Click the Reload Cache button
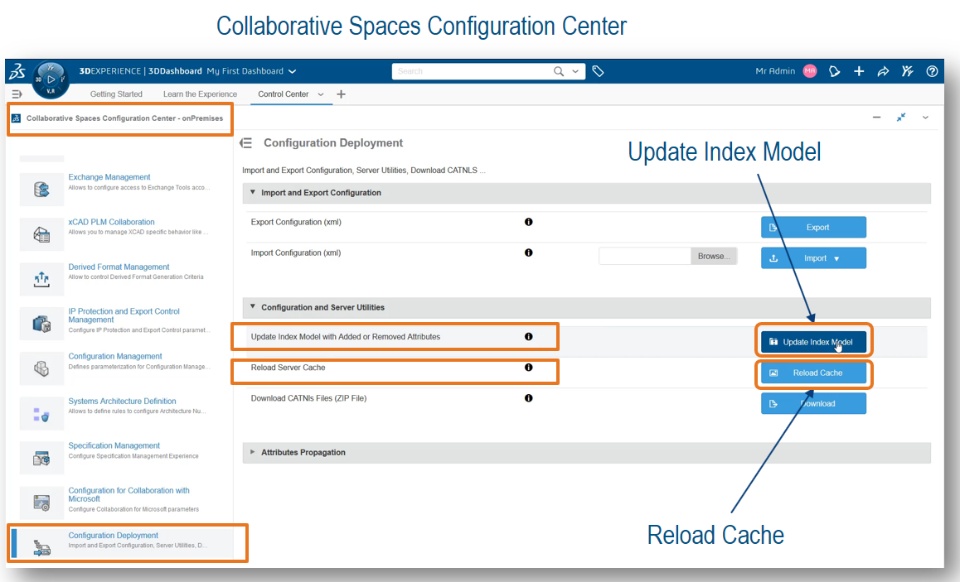The width and height of the screenshot is (960, 582). (x=813, y=373)
